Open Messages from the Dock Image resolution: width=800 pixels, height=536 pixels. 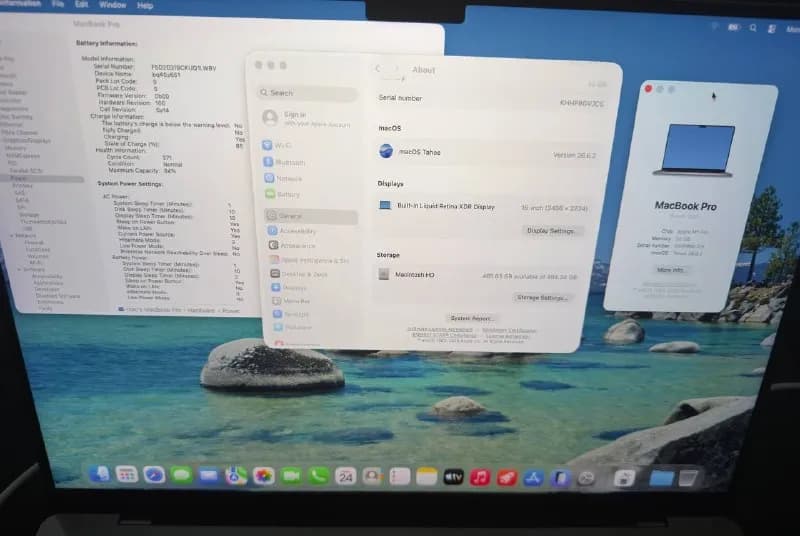pyautogui.click(x=181, y=475)
